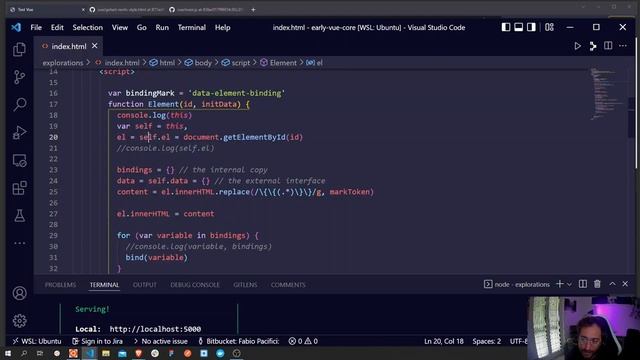640x360 pixels.
Task: Click the explorations breadcrumb
Action: [x=62, y=63]
